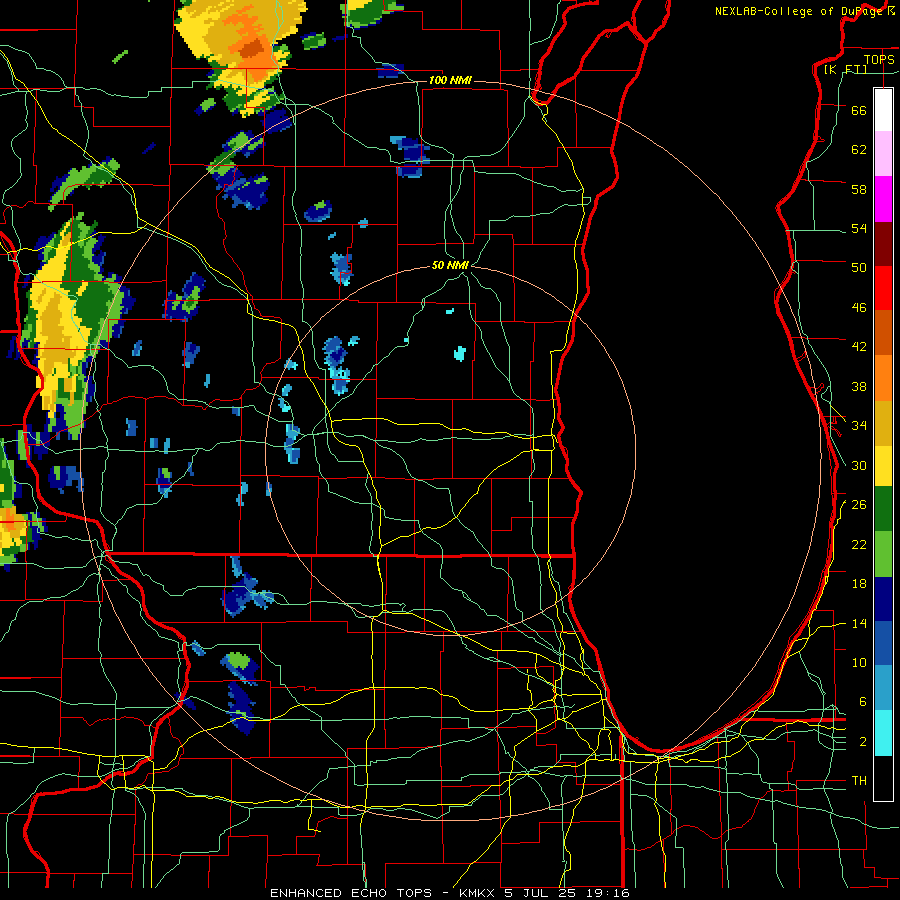Pick the magenta legend swatch
The width and height of the screenshot is (900, 900).
(883, 199)
